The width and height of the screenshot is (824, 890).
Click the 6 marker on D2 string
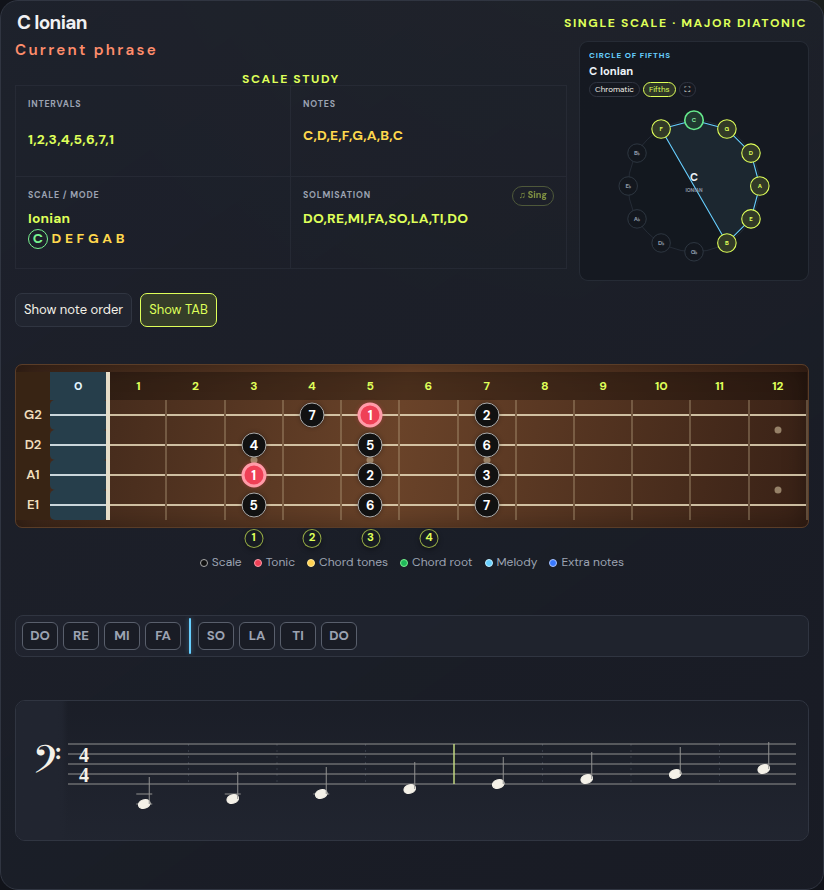486,445
